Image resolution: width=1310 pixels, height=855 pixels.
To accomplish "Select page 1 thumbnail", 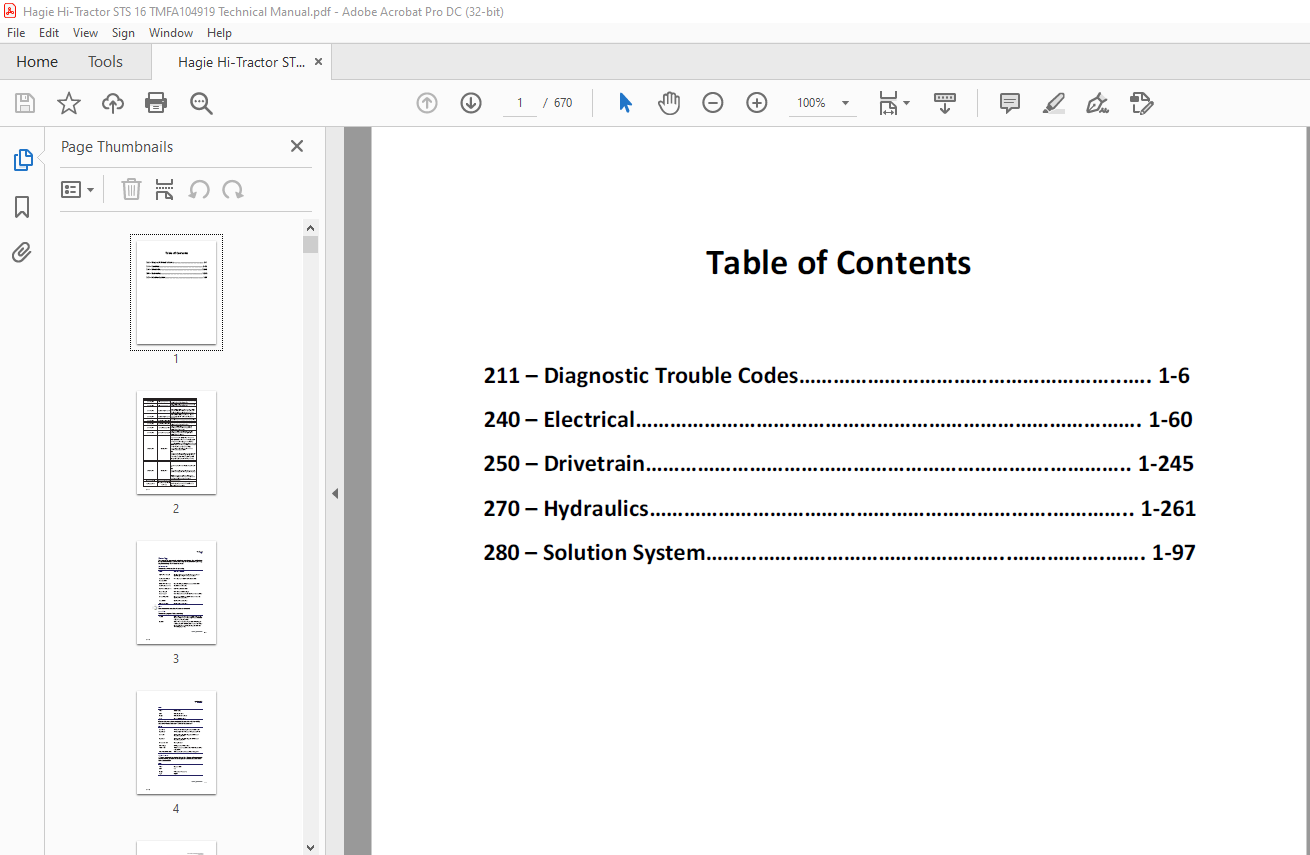I will pos(176,292).
